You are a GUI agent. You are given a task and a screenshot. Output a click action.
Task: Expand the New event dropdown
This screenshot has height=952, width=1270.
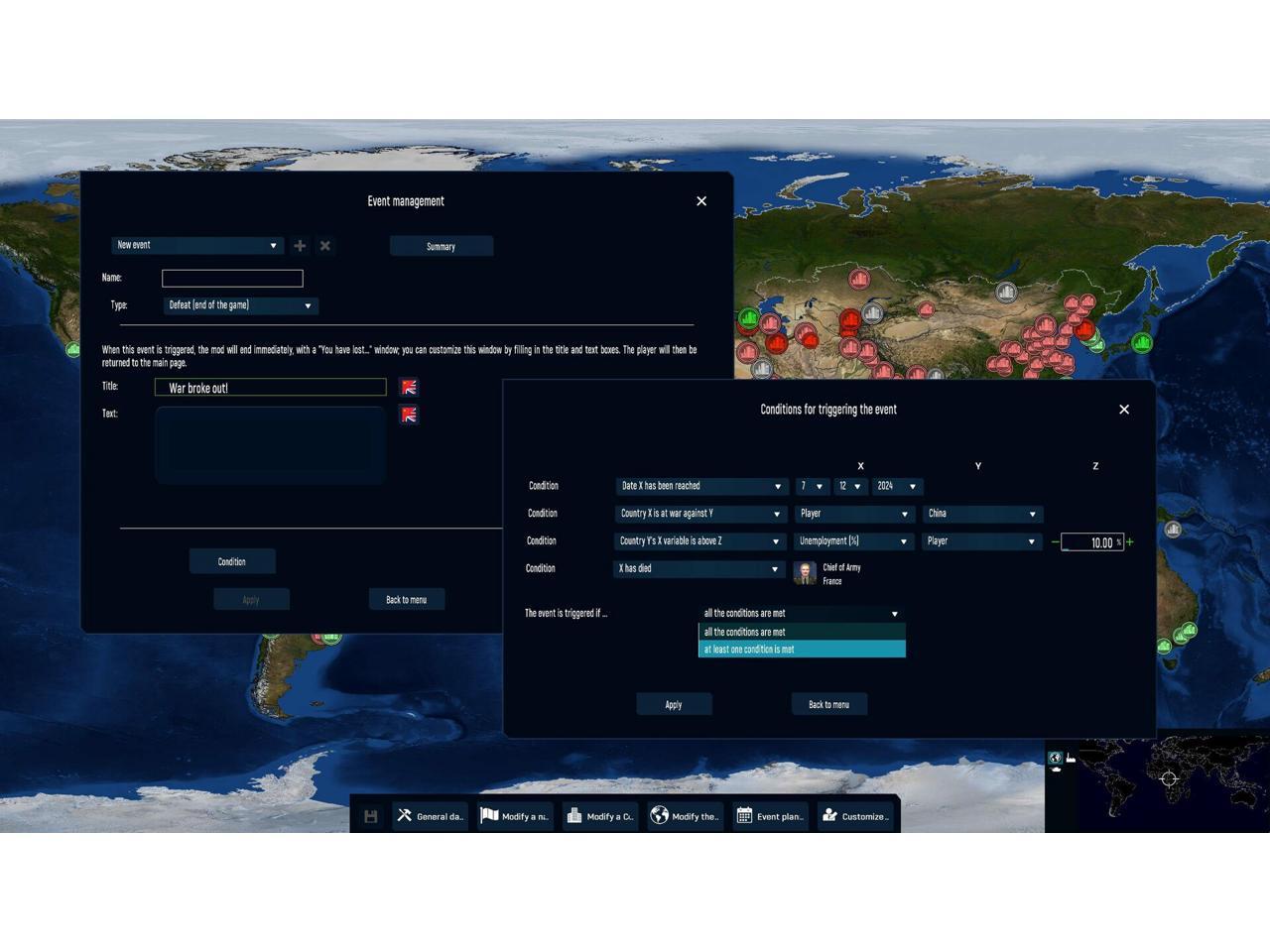click(x=197, y=245)
